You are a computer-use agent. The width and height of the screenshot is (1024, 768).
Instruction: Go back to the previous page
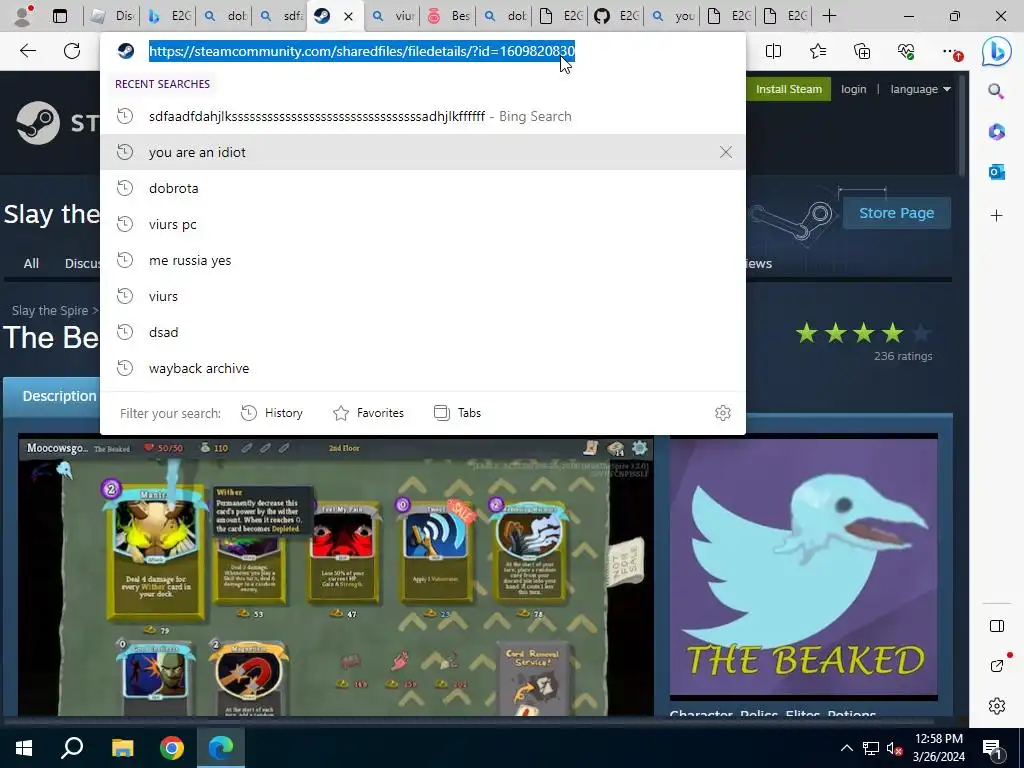pyautogui.click(x=27, y=51)
